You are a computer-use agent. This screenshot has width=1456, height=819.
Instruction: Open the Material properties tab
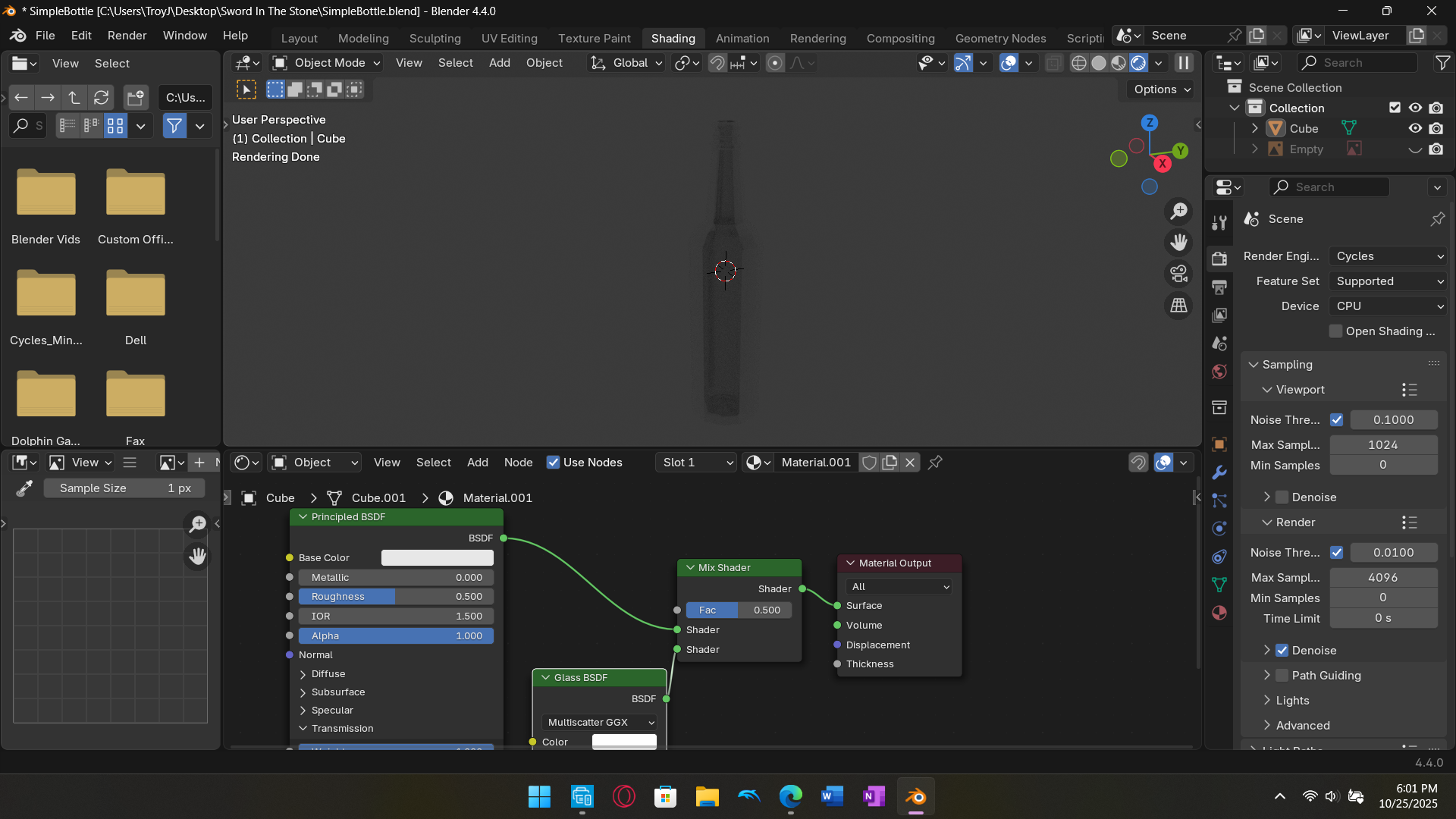(1219, 613)
